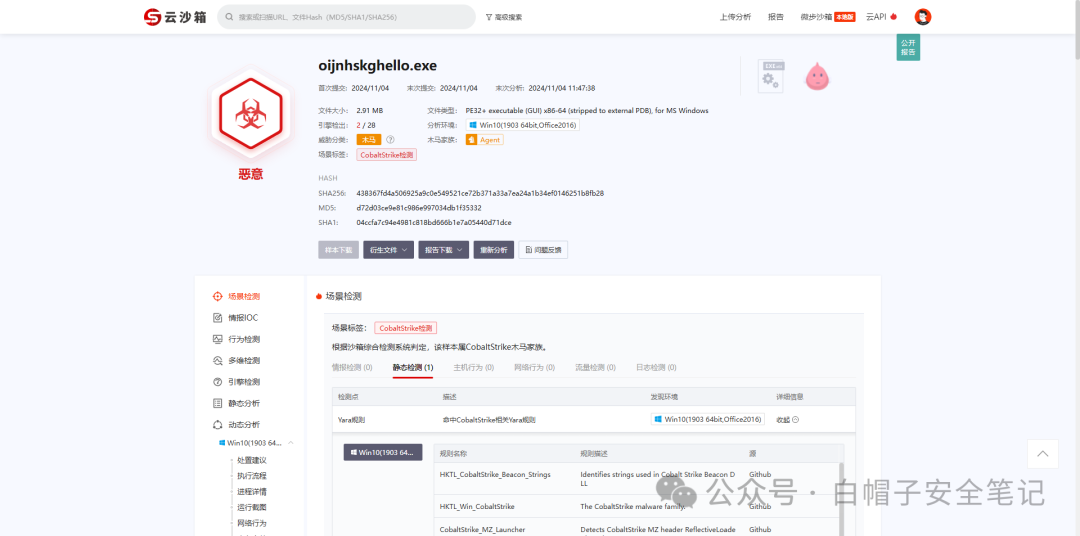Click the help icon beside 木马 tag

tap(390, 140)
